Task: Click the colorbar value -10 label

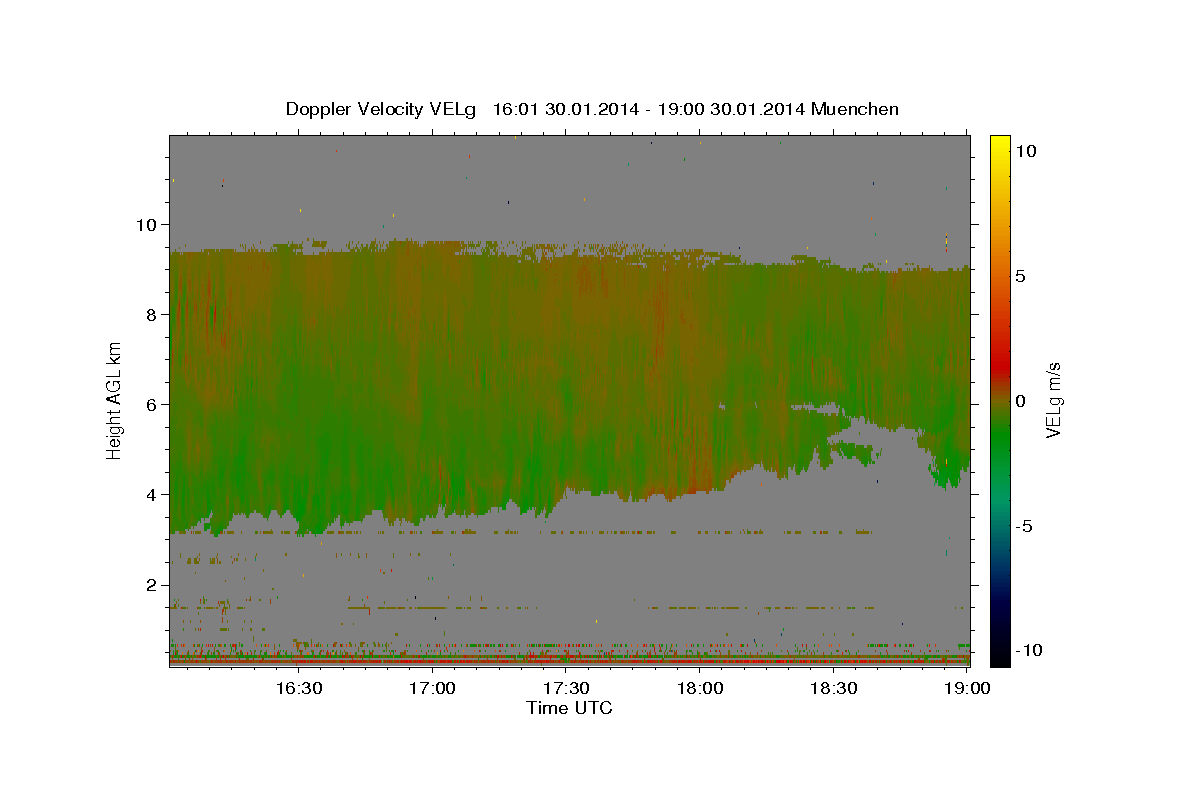Action: [x=1029, y=651]
